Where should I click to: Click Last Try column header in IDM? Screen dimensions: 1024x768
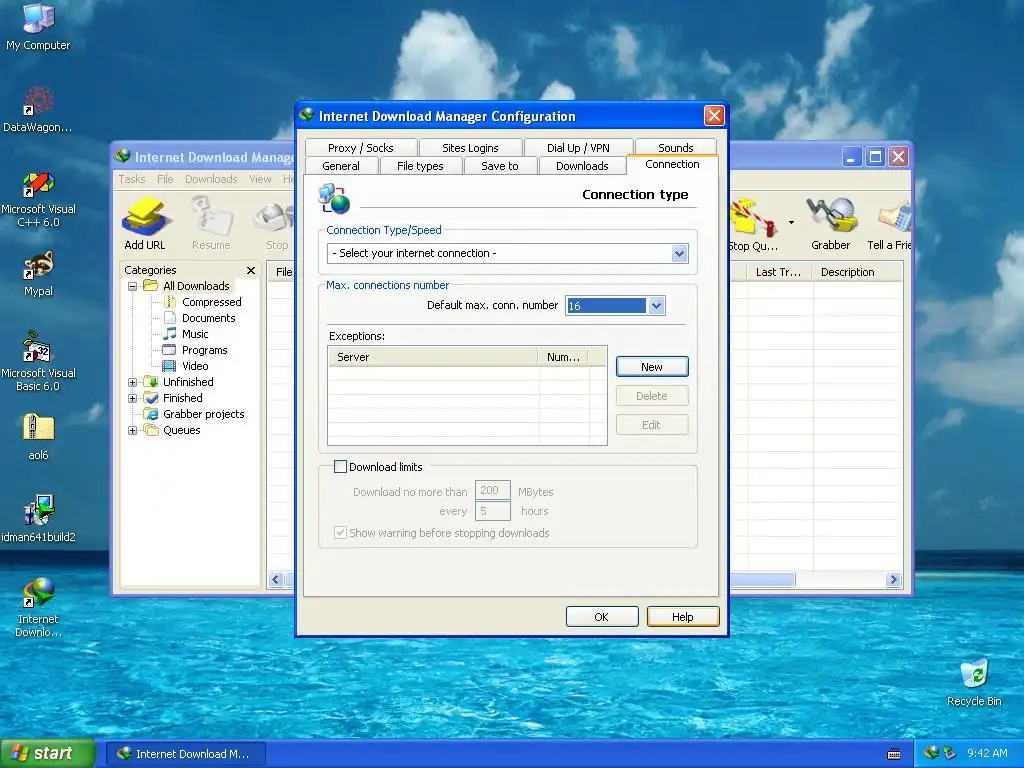pos(780,272)
